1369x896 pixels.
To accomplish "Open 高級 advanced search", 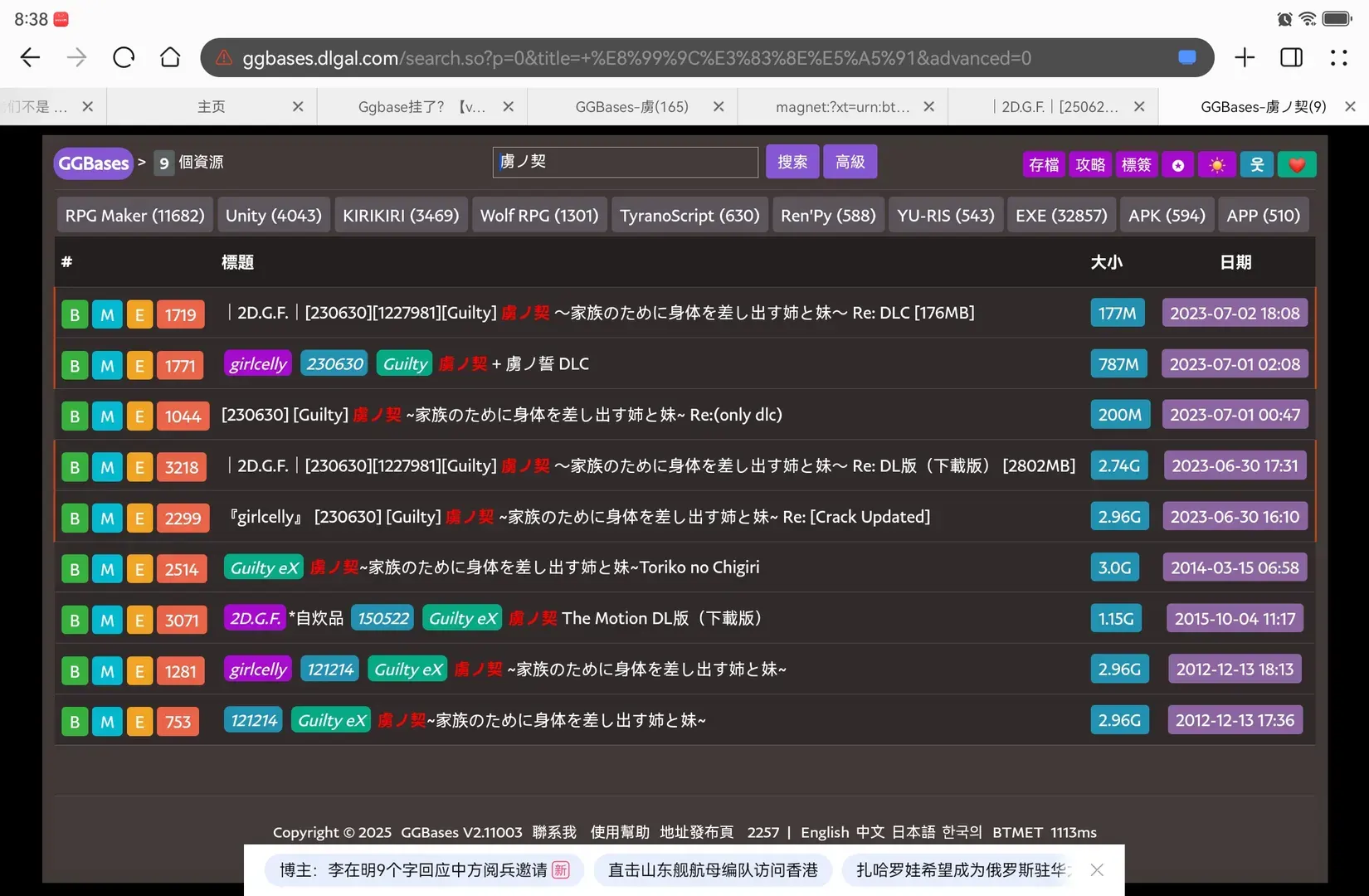I will [x=850, y=162].
